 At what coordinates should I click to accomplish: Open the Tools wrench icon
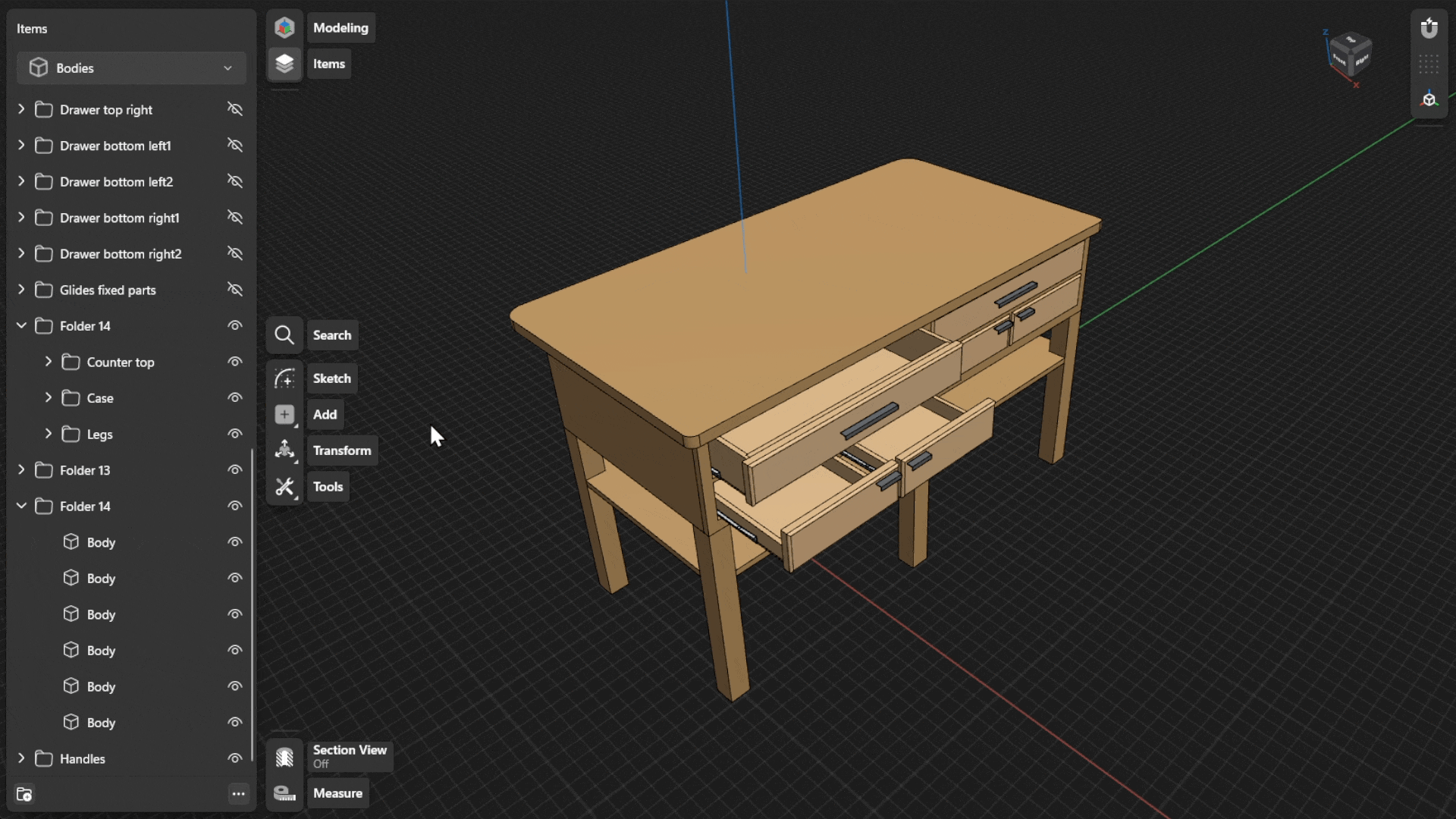coord(284,487)
